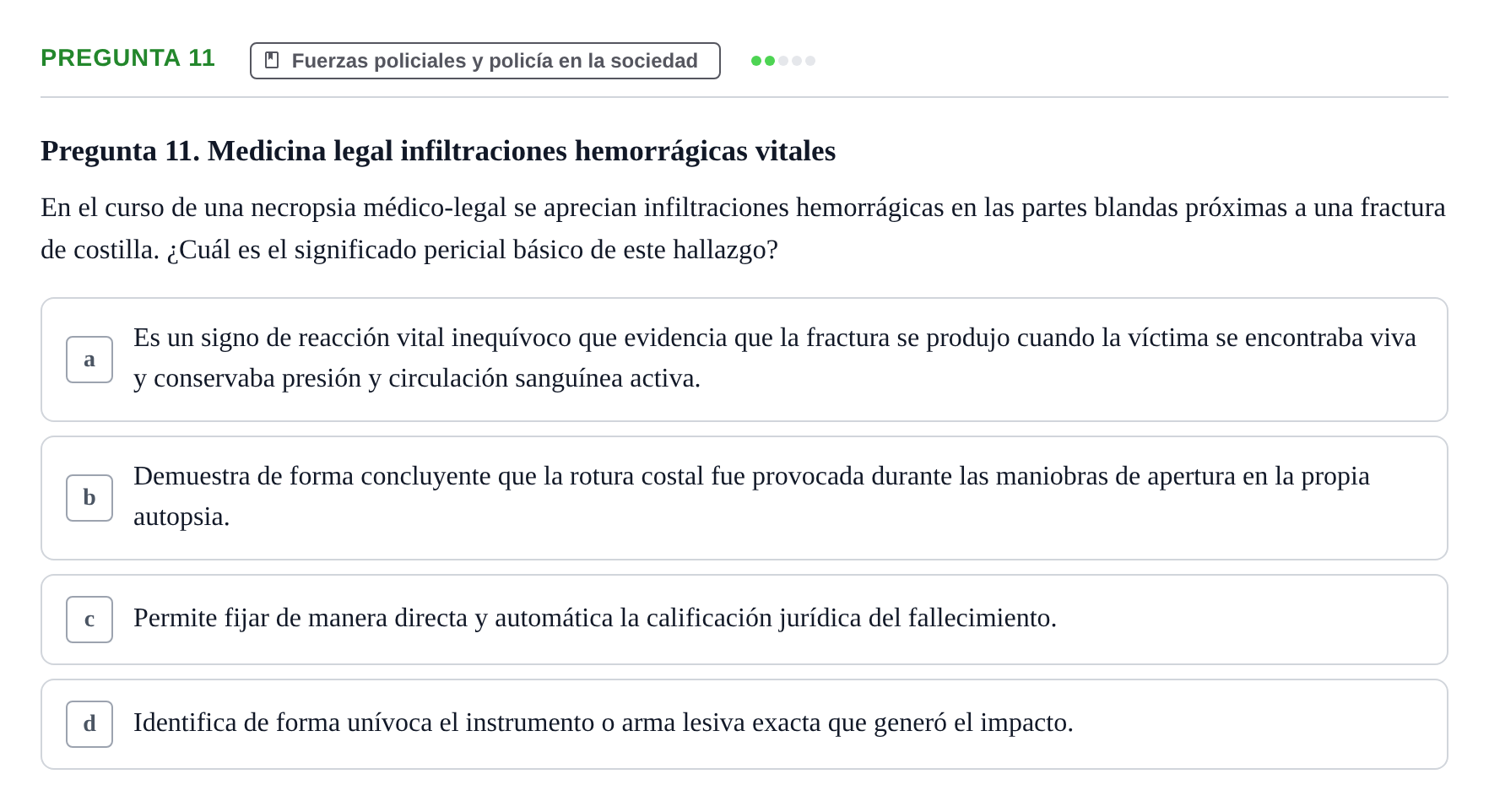Viewport: 1489px width, 812px height.
Task: Click the PREGUNTA 11 header label
Action: tap(128, 58)
